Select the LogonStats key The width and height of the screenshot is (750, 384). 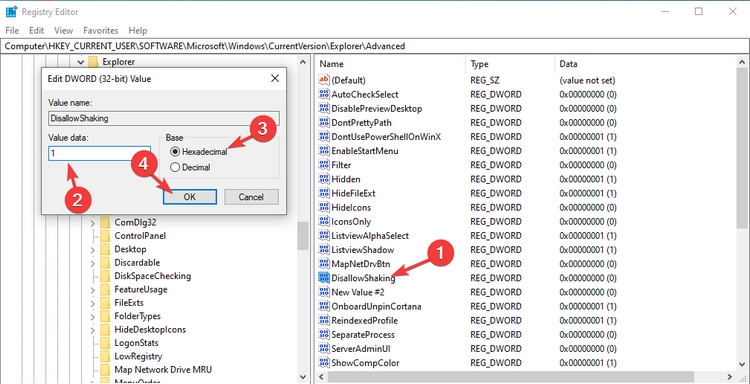(136, 343)
